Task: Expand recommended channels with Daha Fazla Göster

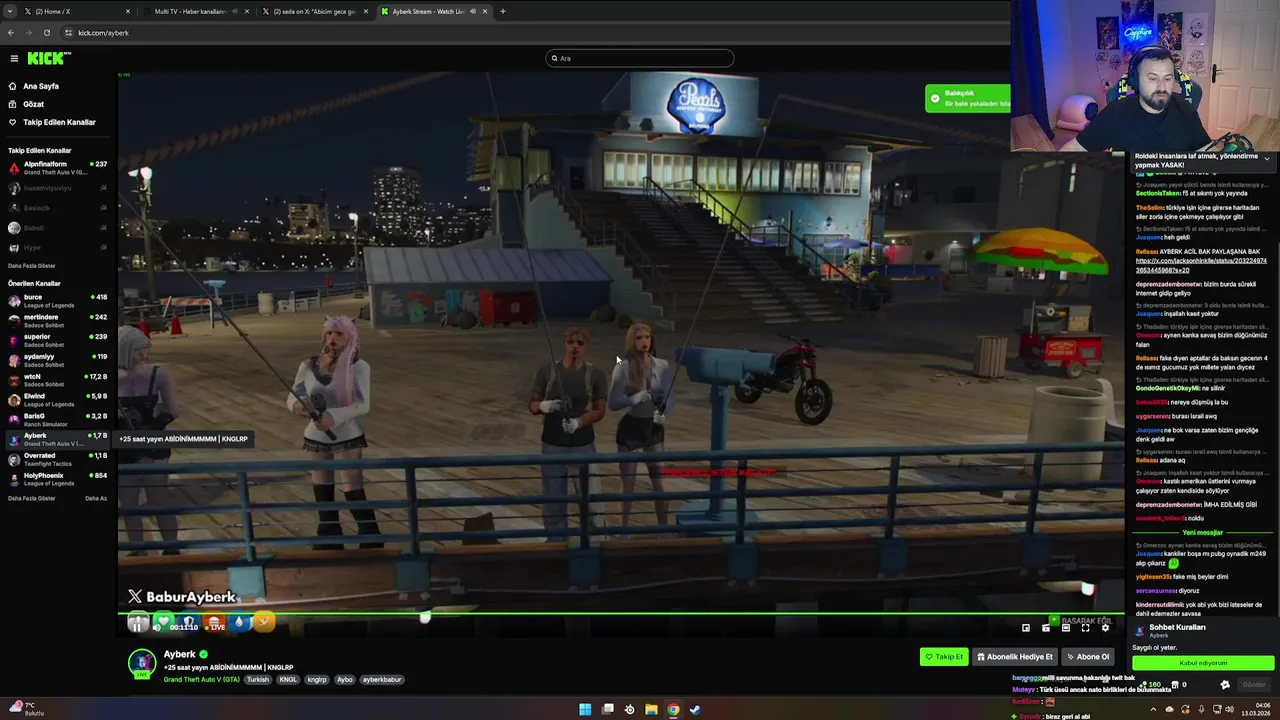Action: pos(32,498)
